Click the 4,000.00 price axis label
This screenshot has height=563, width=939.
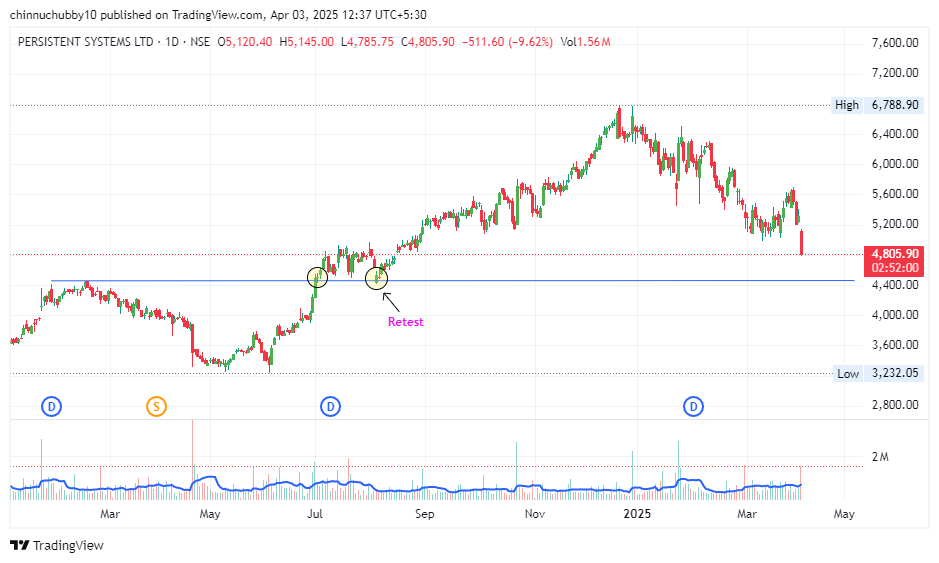pyautogui.click(x=895, y=314)
